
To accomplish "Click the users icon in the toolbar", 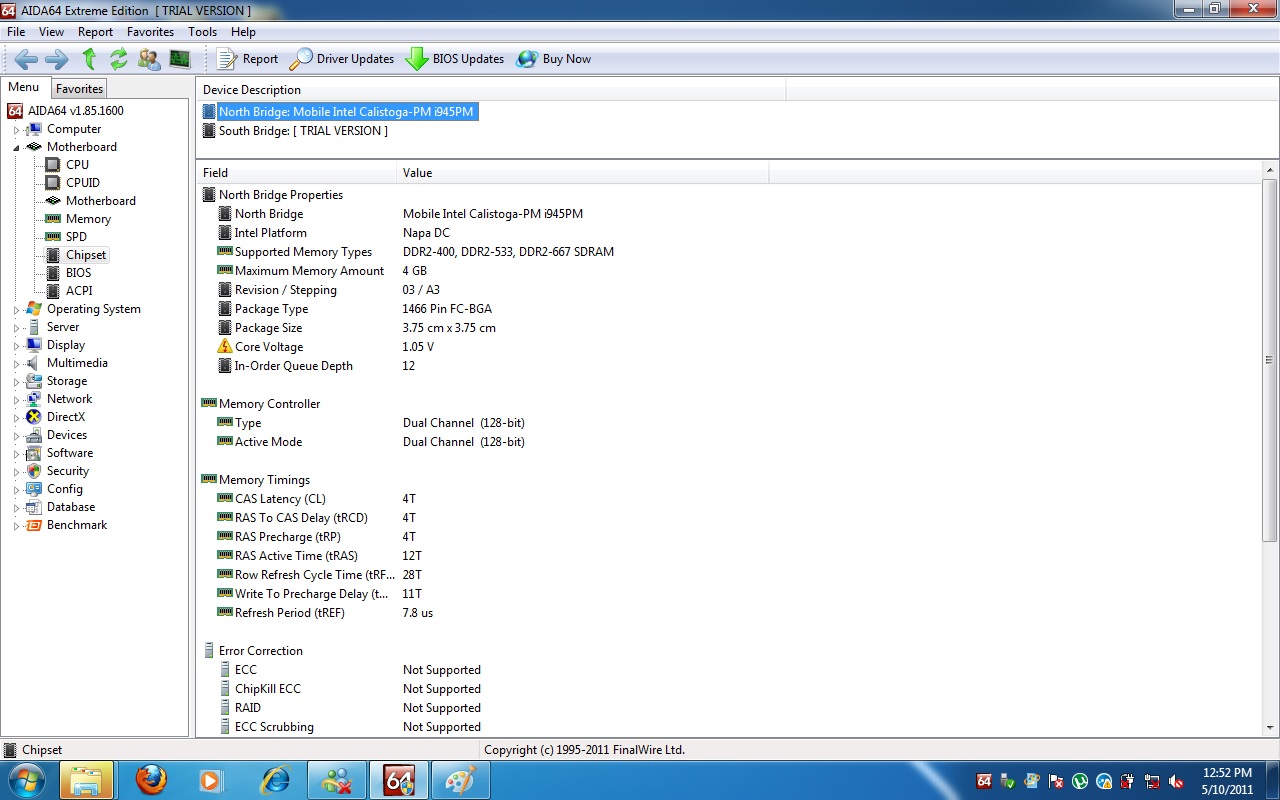I will coord(149,59).
